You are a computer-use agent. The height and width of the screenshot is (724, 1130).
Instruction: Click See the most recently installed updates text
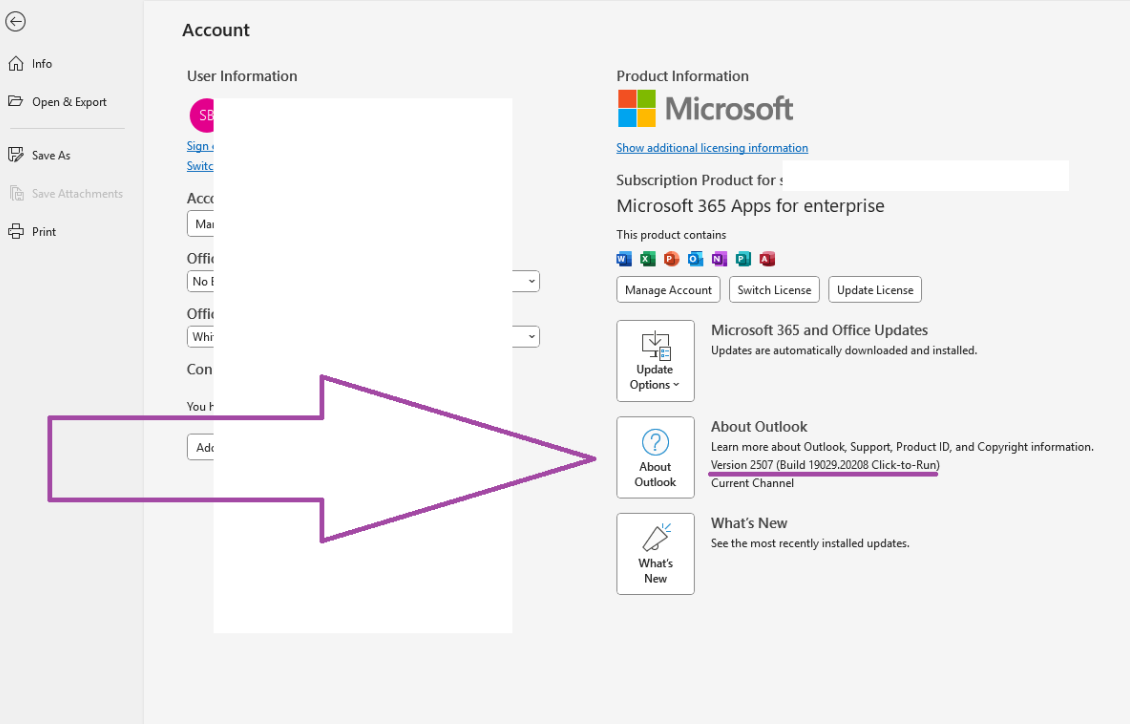810,543
